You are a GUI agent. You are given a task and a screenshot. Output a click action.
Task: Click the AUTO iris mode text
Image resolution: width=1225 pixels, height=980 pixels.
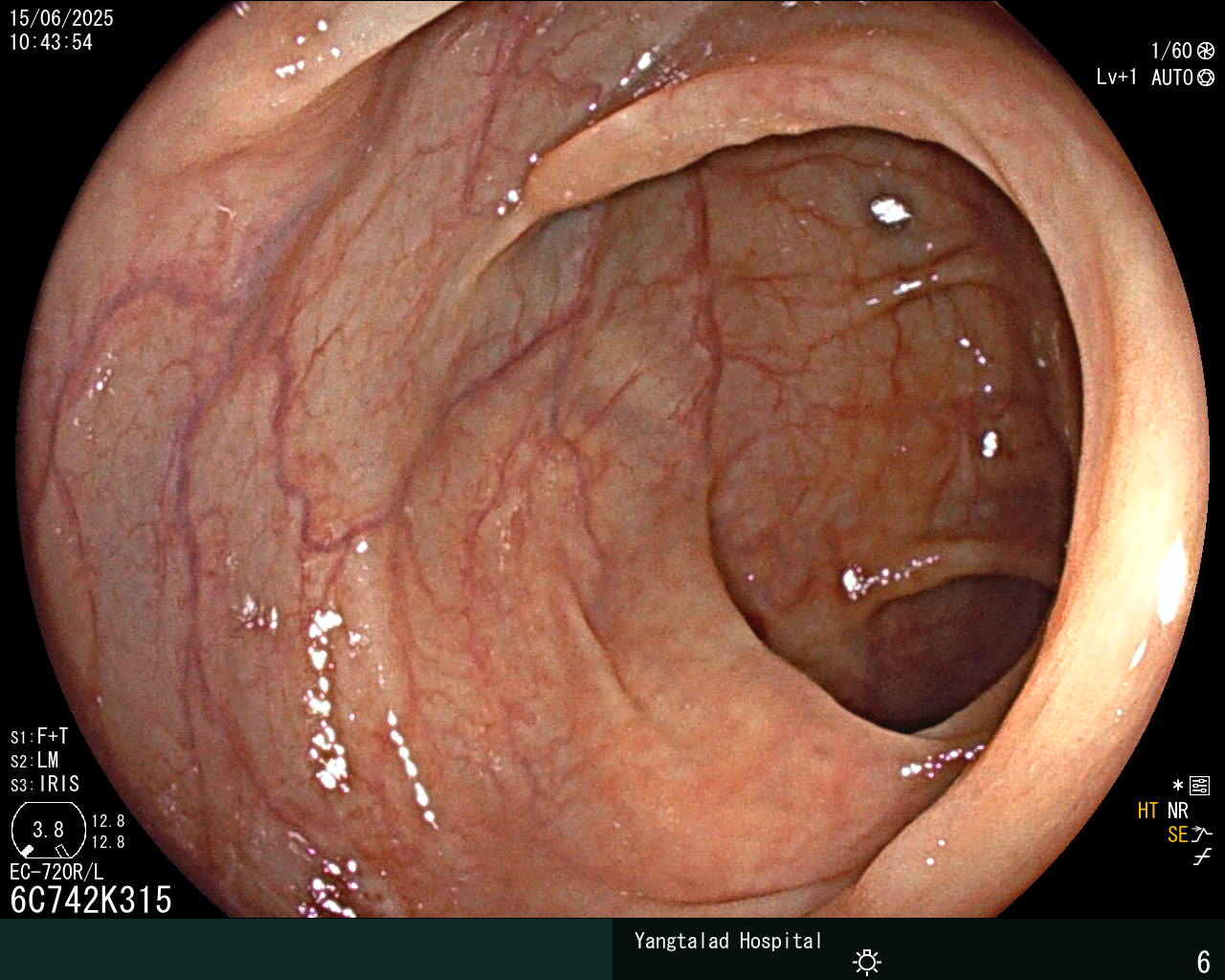pos(1171,78)
